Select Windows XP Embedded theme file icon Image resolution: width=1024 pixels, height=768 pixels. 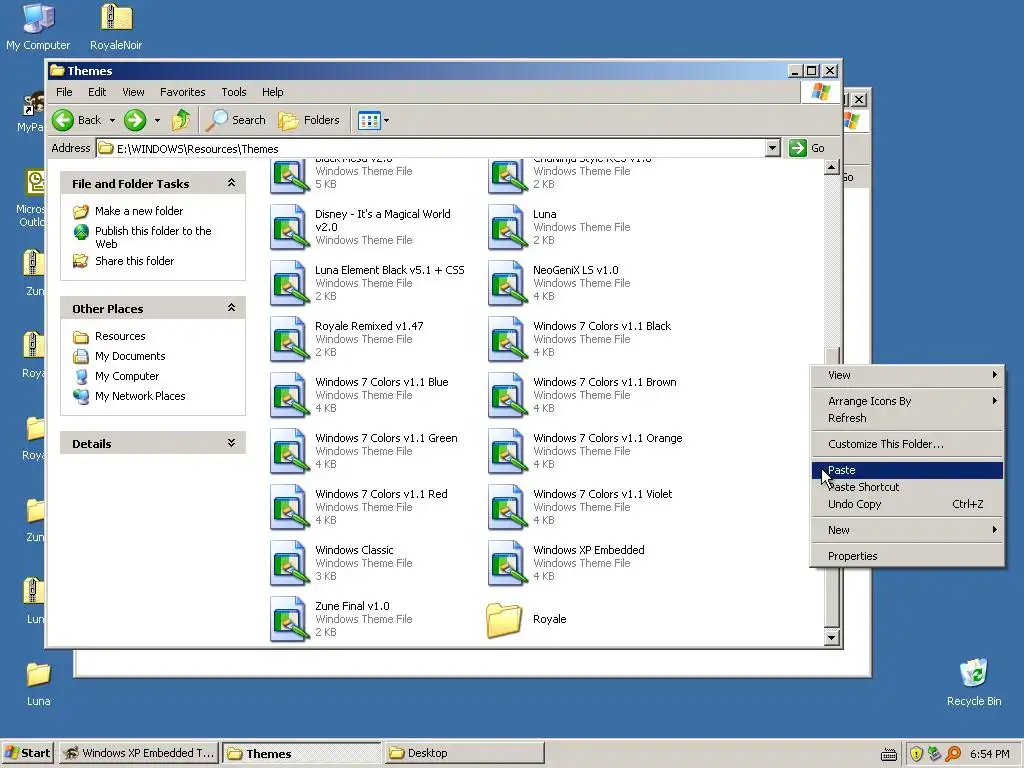pyautogui.click(x=507, y=564)
